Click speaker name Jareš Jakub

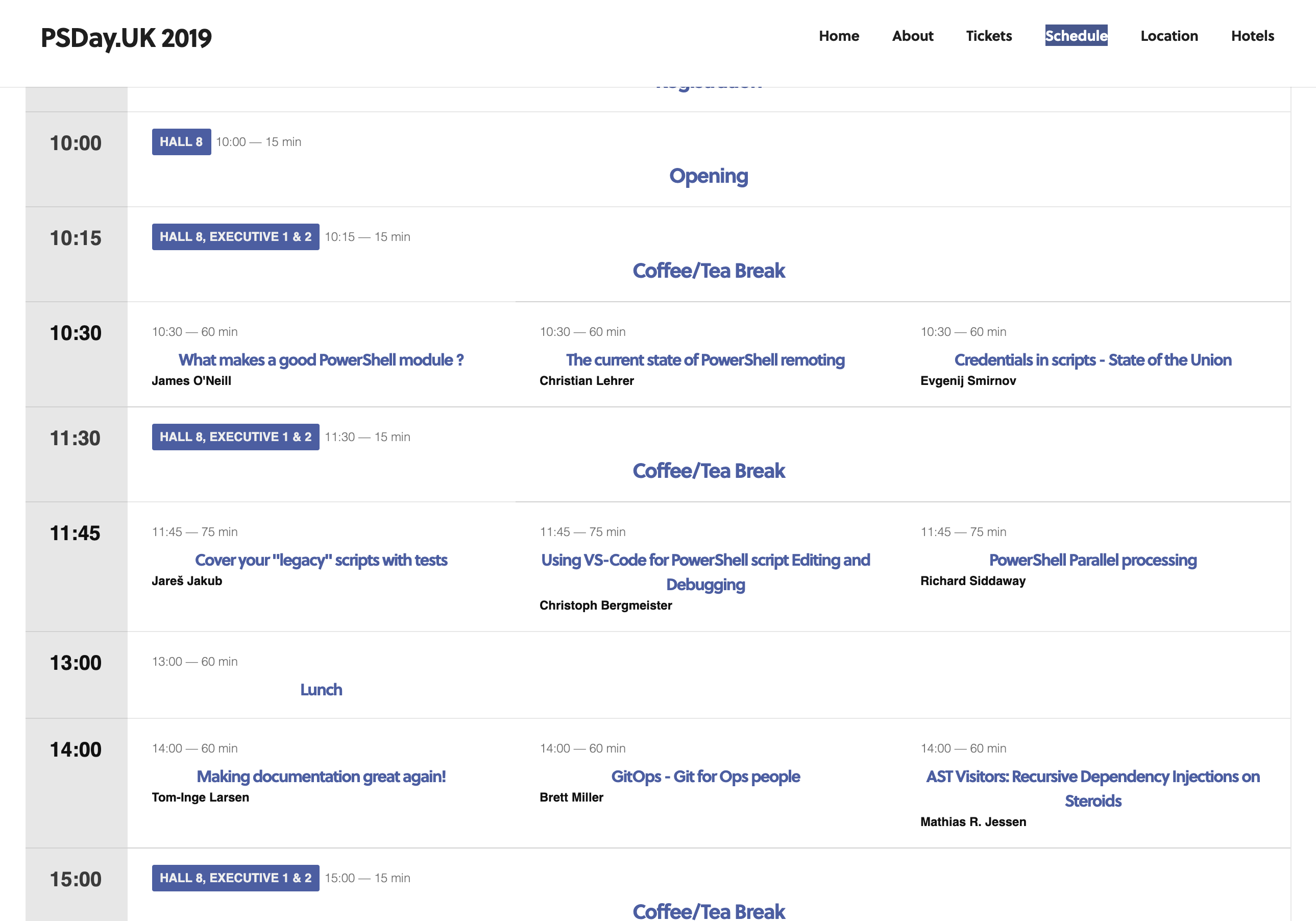(x=187, y=580)
